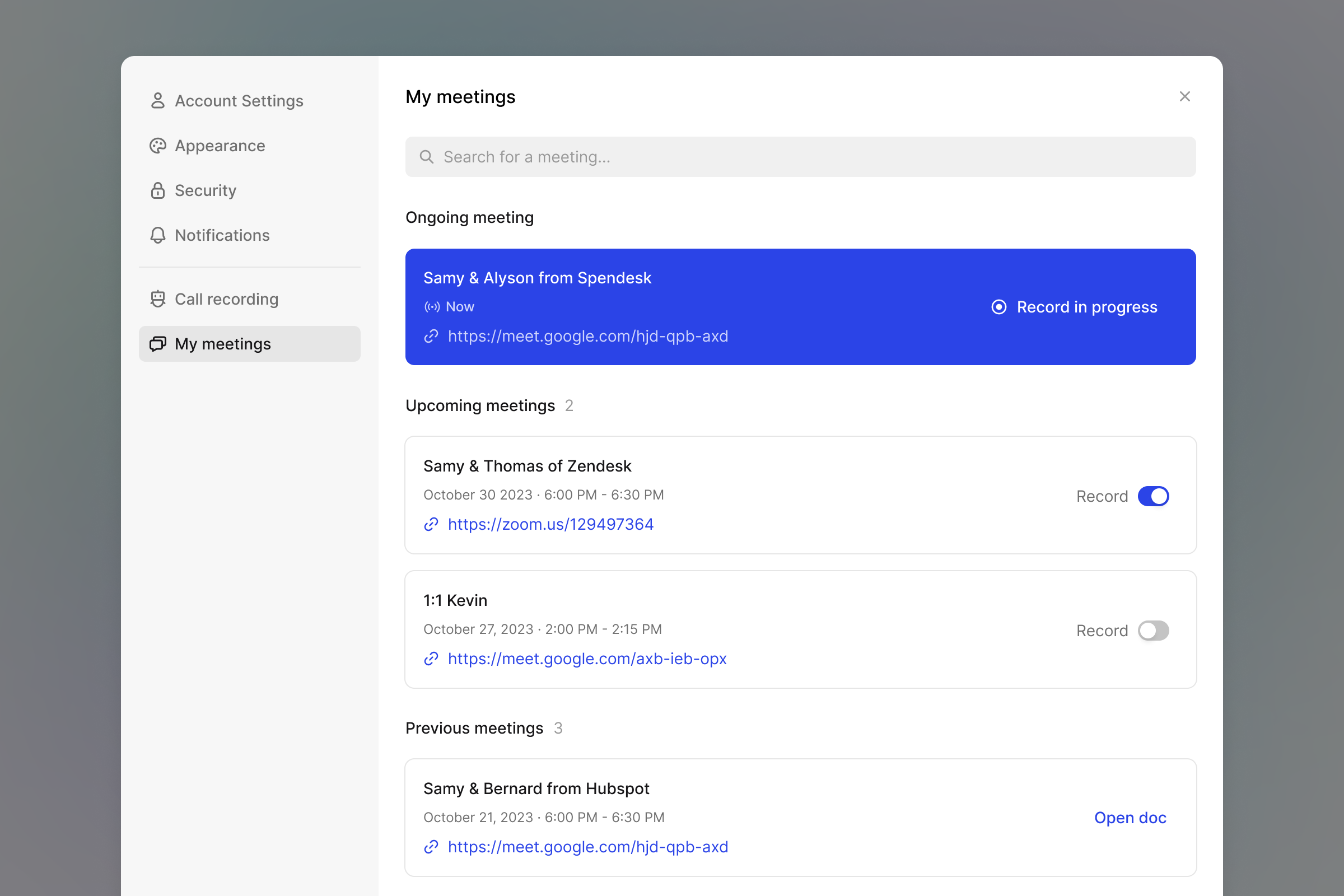
Task: Click the live broadcast icon next to Now
Action: tap(432, 307)
